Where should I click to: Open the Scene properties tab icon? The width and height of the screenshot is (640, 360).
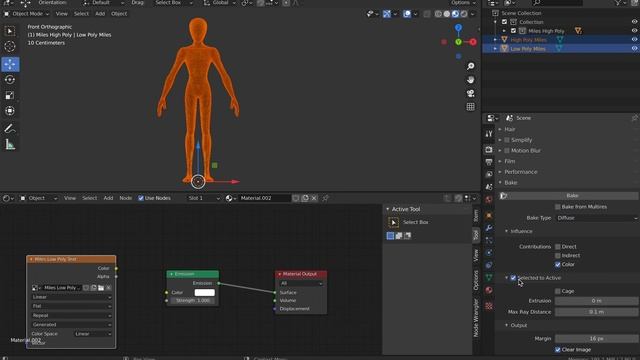[489, 187]
